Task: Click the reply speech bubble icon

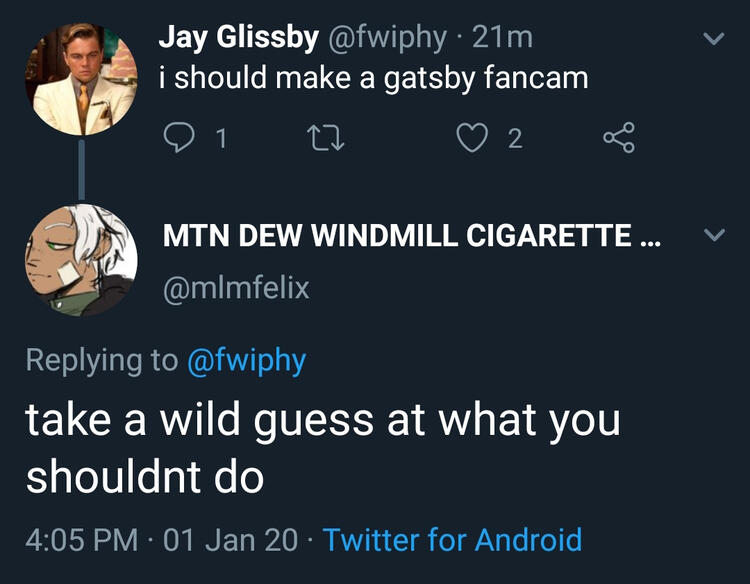Action: pyautogui.click(x=179, y=140)
